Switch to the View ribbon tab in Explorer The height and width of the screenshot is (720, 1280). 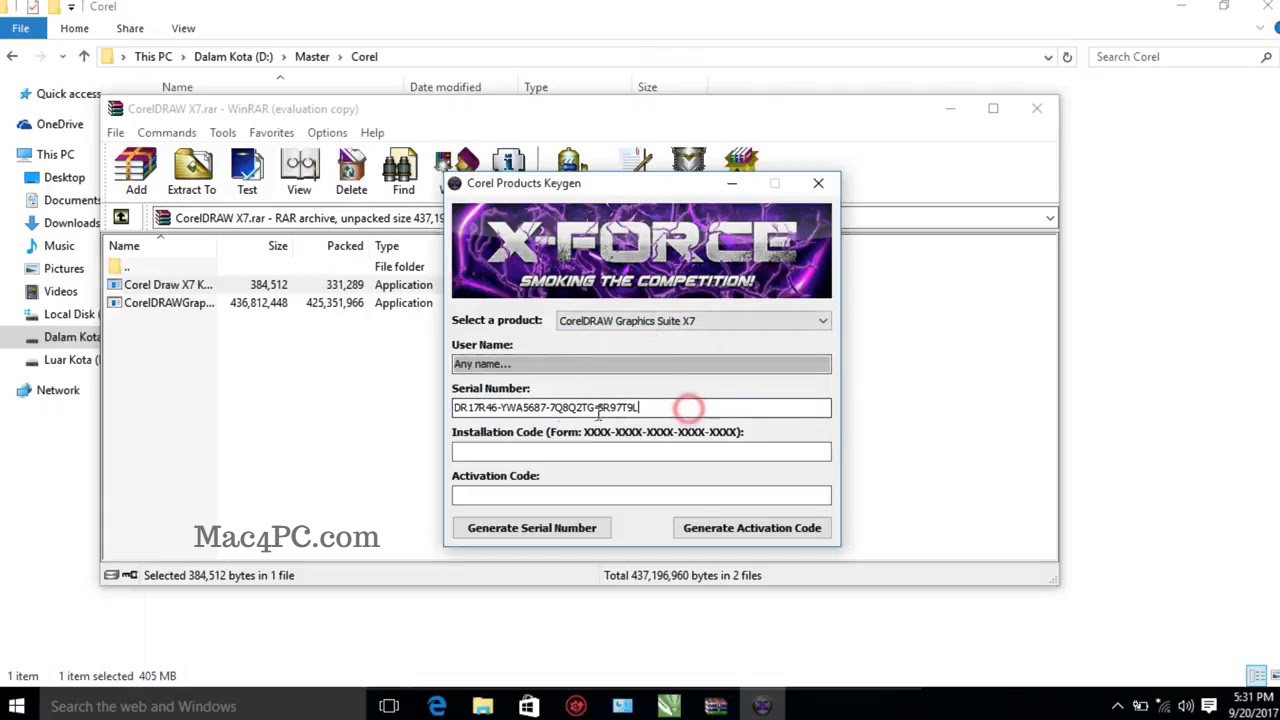click(x=183, y=29)
